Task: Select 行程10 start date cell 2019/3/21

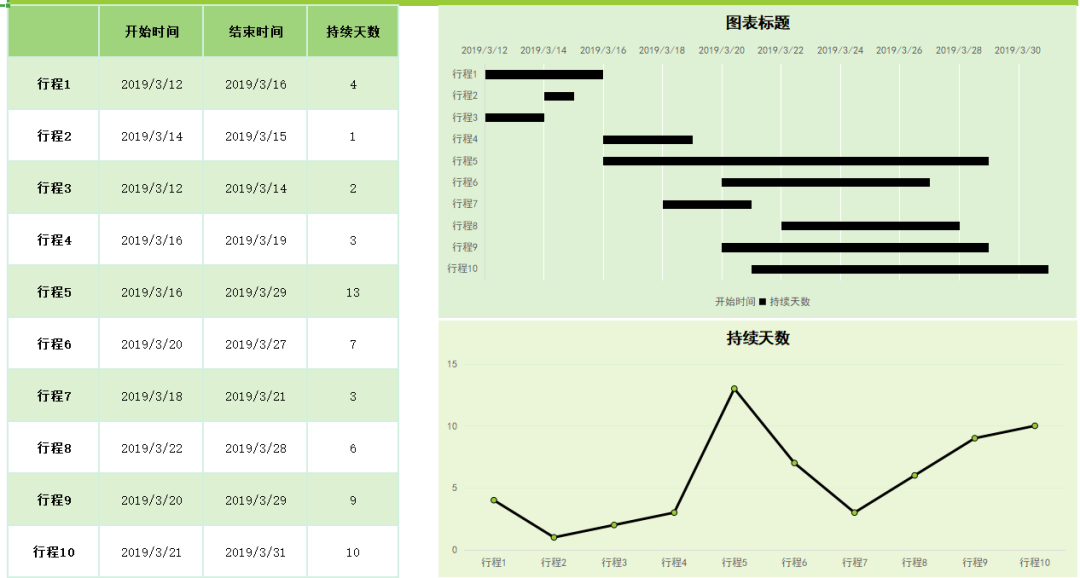Action: [x=152, y=552]
